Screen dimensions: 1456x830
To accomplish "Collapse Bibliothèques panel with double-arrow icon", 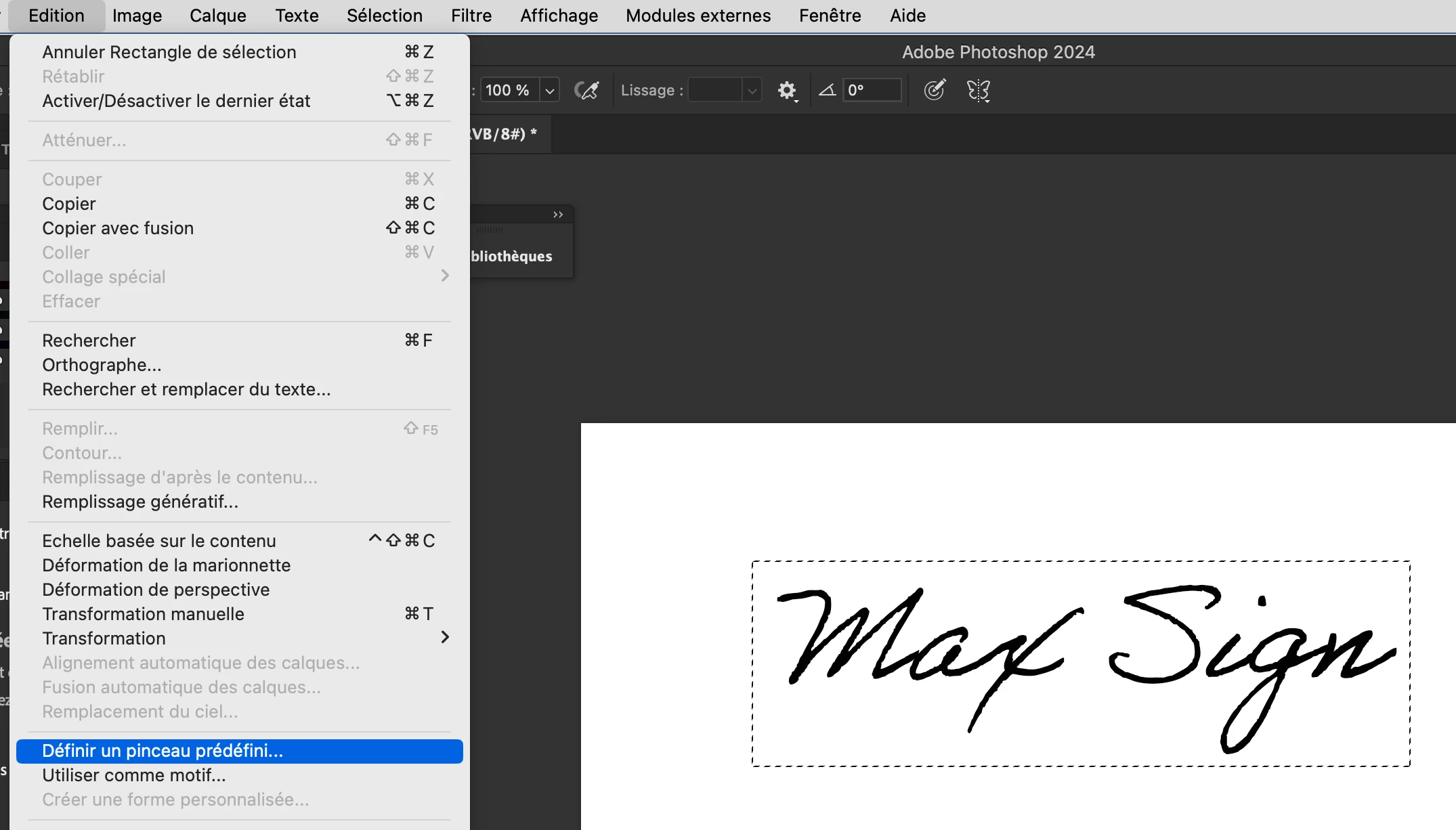I will pos(558,215).
